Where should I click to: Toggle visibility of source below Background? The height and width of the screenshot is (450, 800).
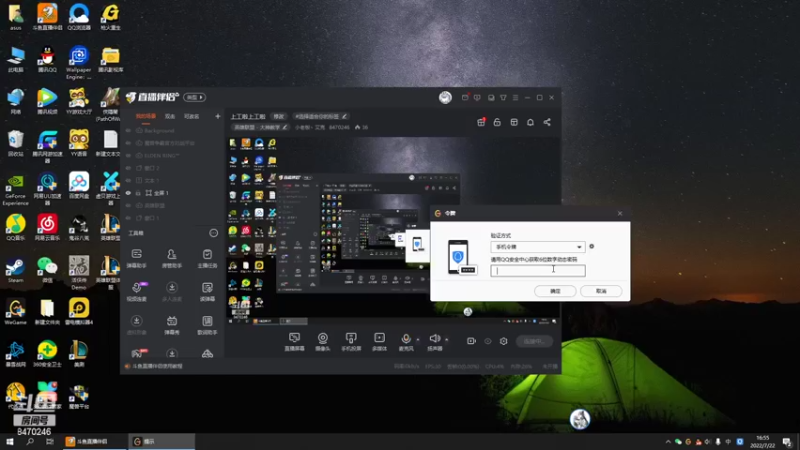coord(129,143)
